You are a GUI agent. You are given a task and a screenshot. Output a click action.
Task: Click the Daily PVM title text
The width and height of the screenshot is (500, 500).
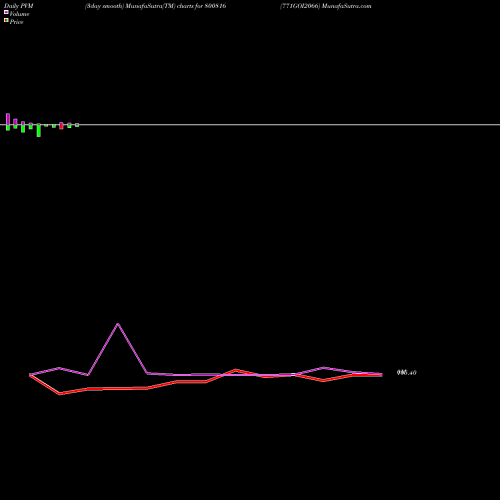(19, 6)
